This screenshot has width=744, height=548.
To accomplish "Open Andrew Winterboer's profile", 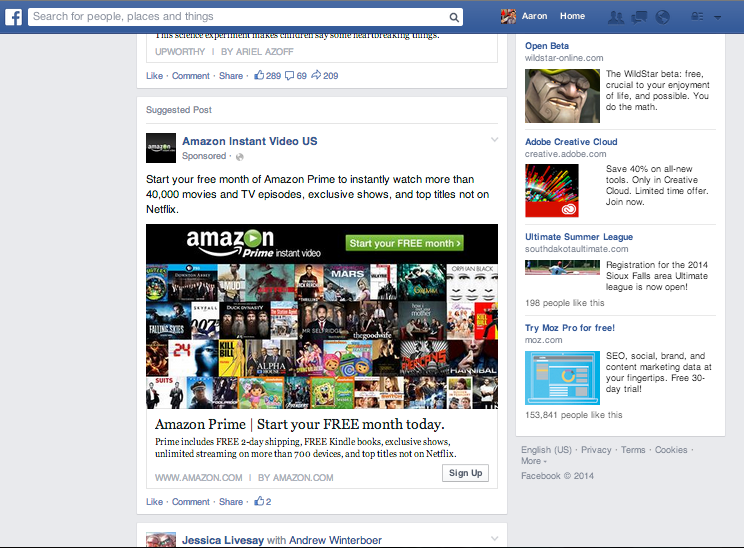I will pyautogui.click(x=335, y=540).
